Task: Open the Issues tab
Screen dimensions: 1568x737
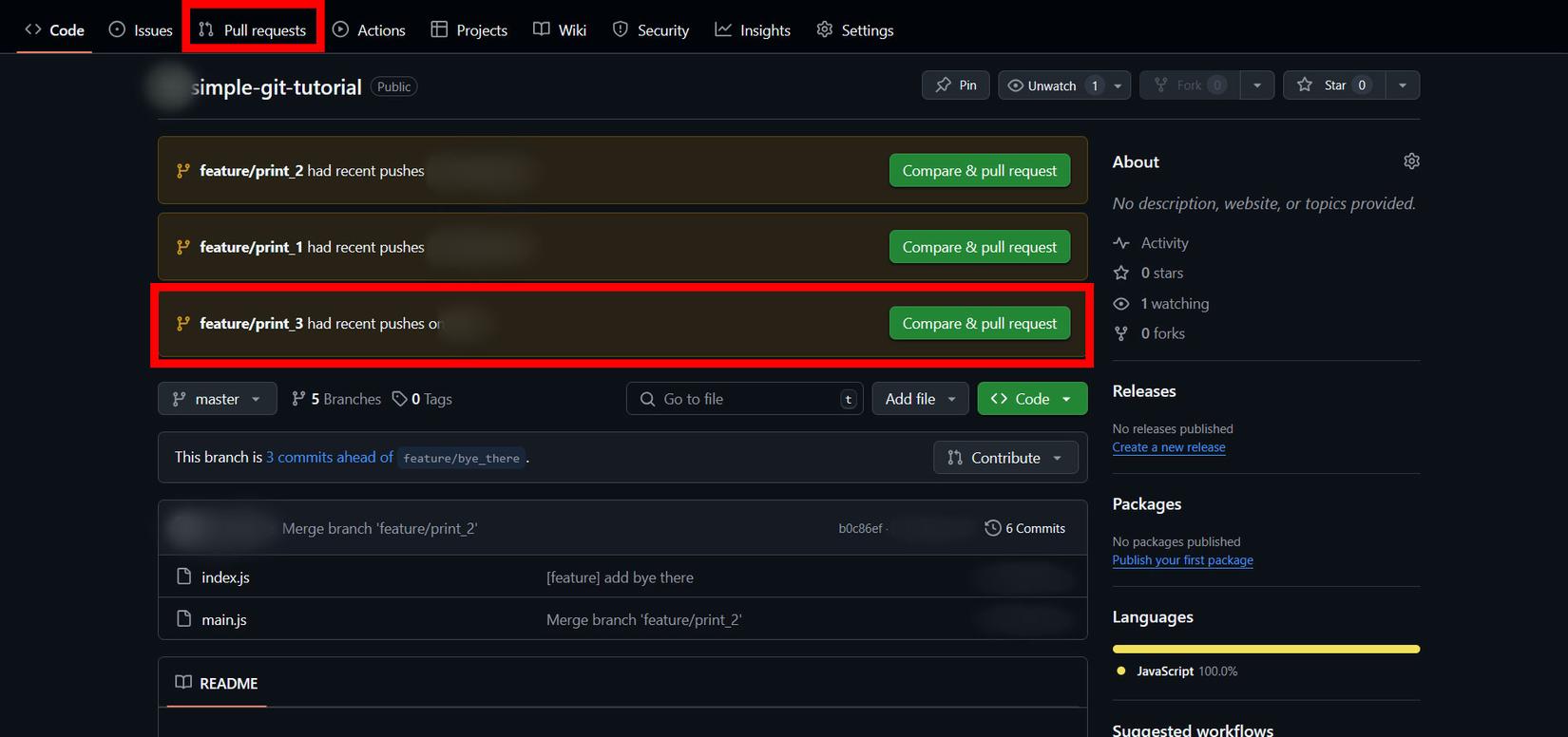Action: [141, 29]
